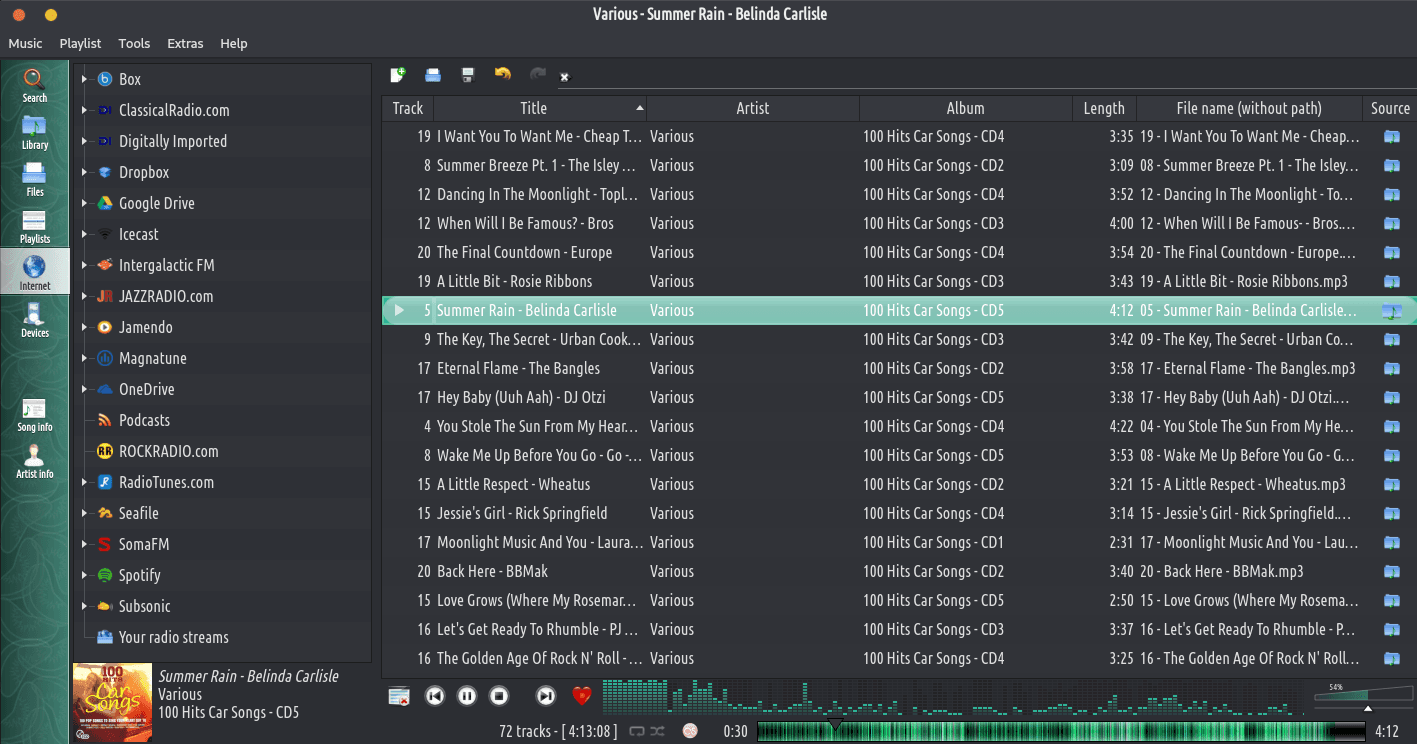Click the clear playlist icon
This screenshot has height=744, width=1417.
tap(399, 696)
